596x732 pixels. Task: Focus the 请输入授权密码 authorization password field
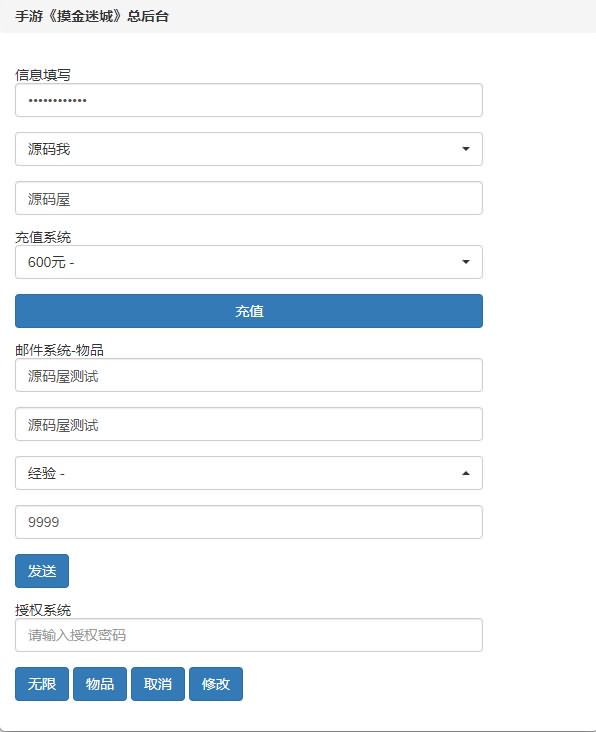(x=249, y=635)
